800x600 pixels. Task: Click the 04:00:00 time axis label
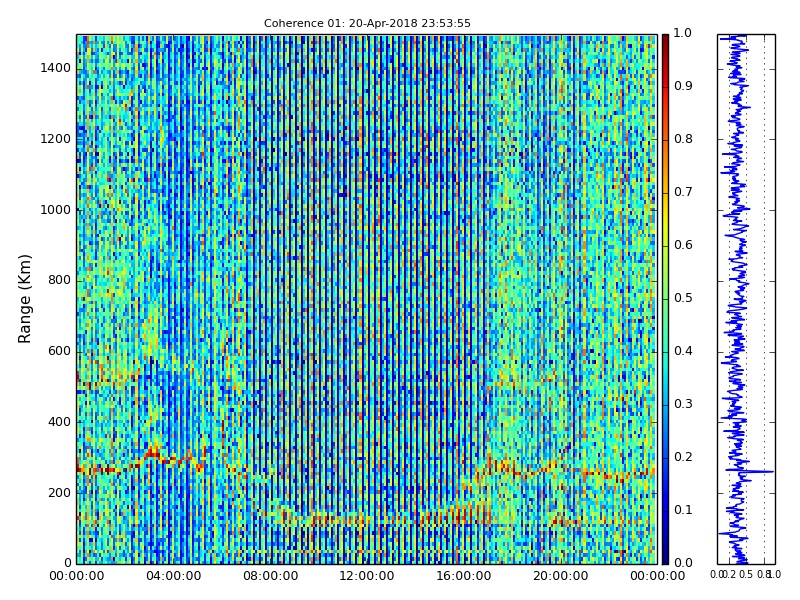(x=173, y=577)
